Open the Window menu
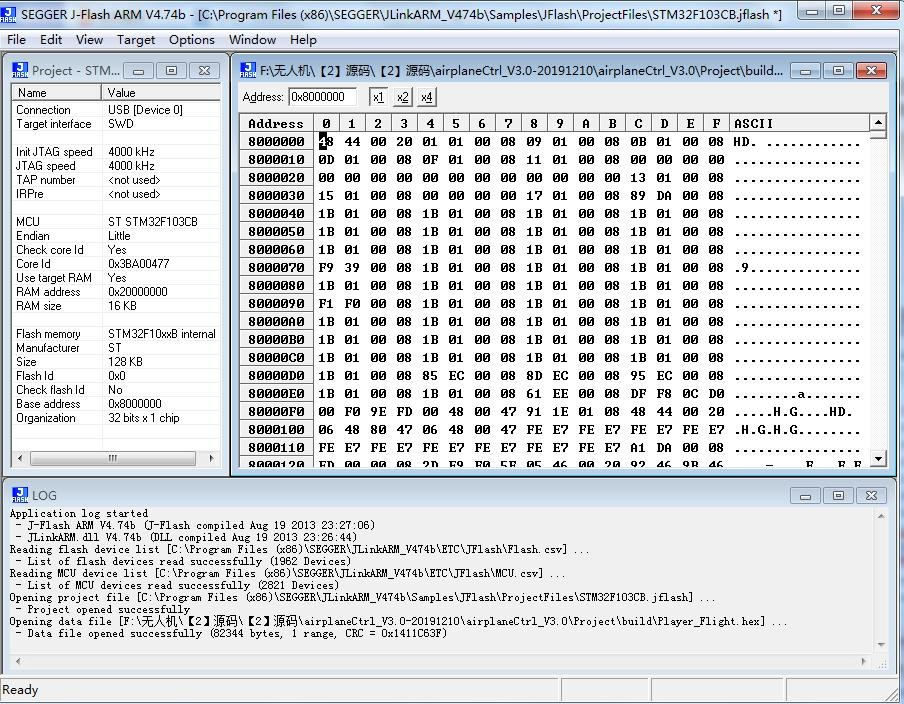The height and width of the screenshot is (704, 904). click(x=253, y=40)
